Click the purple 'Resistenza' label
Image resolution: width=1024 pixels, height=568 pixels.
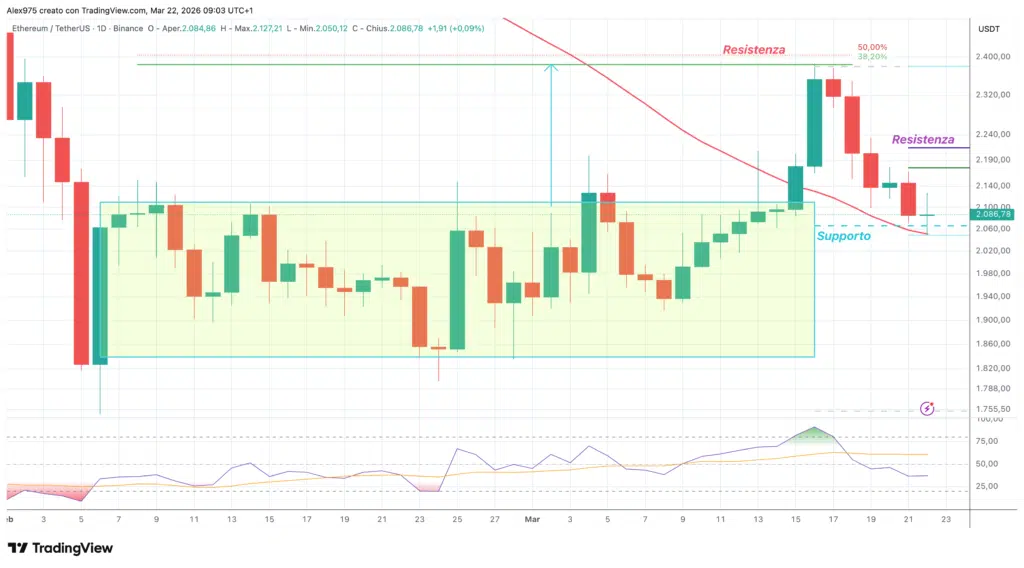pos(922,140)
